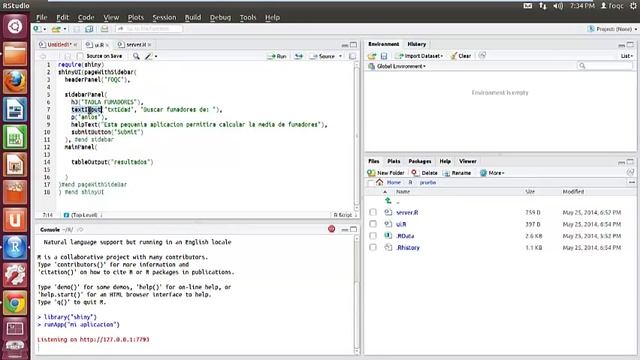Open the Session menu
The width and height of the screenshot is (640, 360).
point(164,18)
